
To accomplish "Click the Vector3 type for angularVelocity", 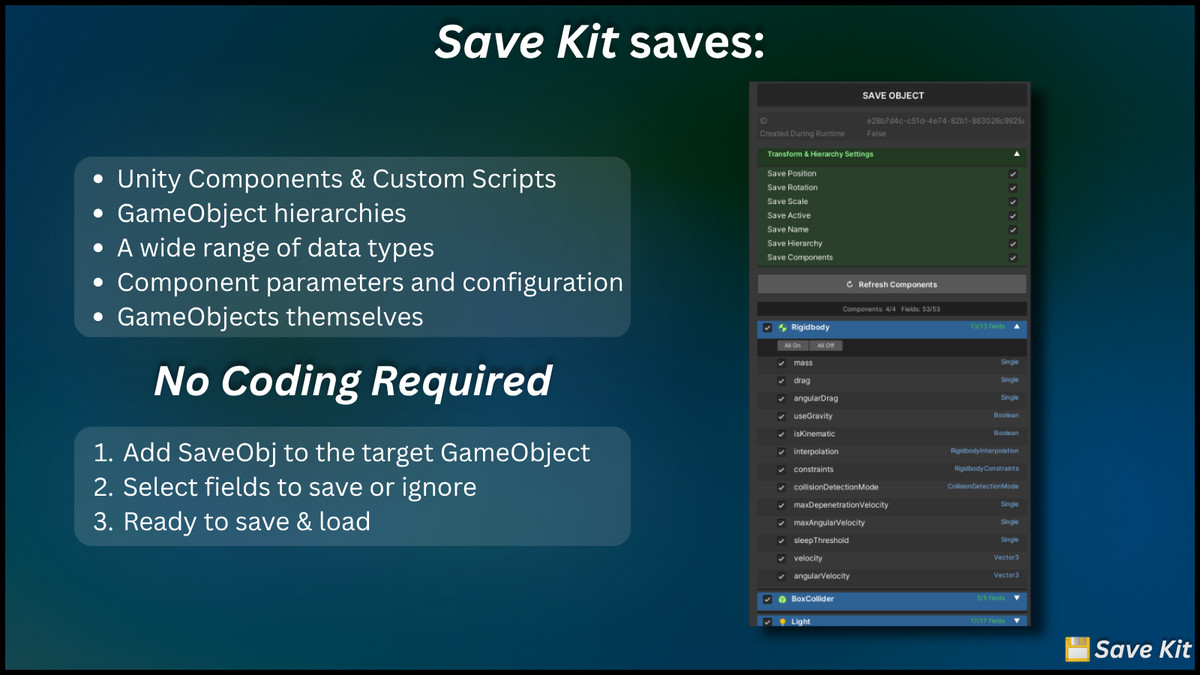I will tap(1006, 575).
